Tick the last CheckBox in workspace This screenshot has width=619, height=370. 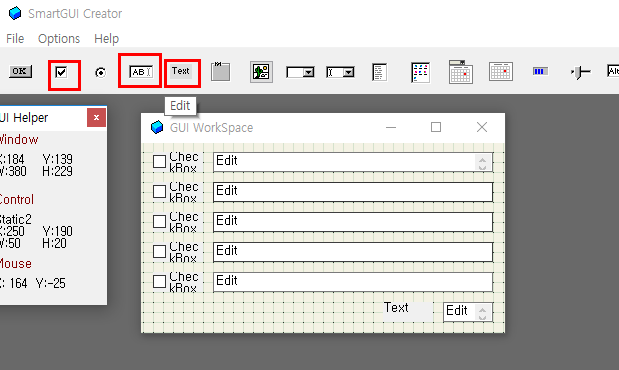coord(159,282)
